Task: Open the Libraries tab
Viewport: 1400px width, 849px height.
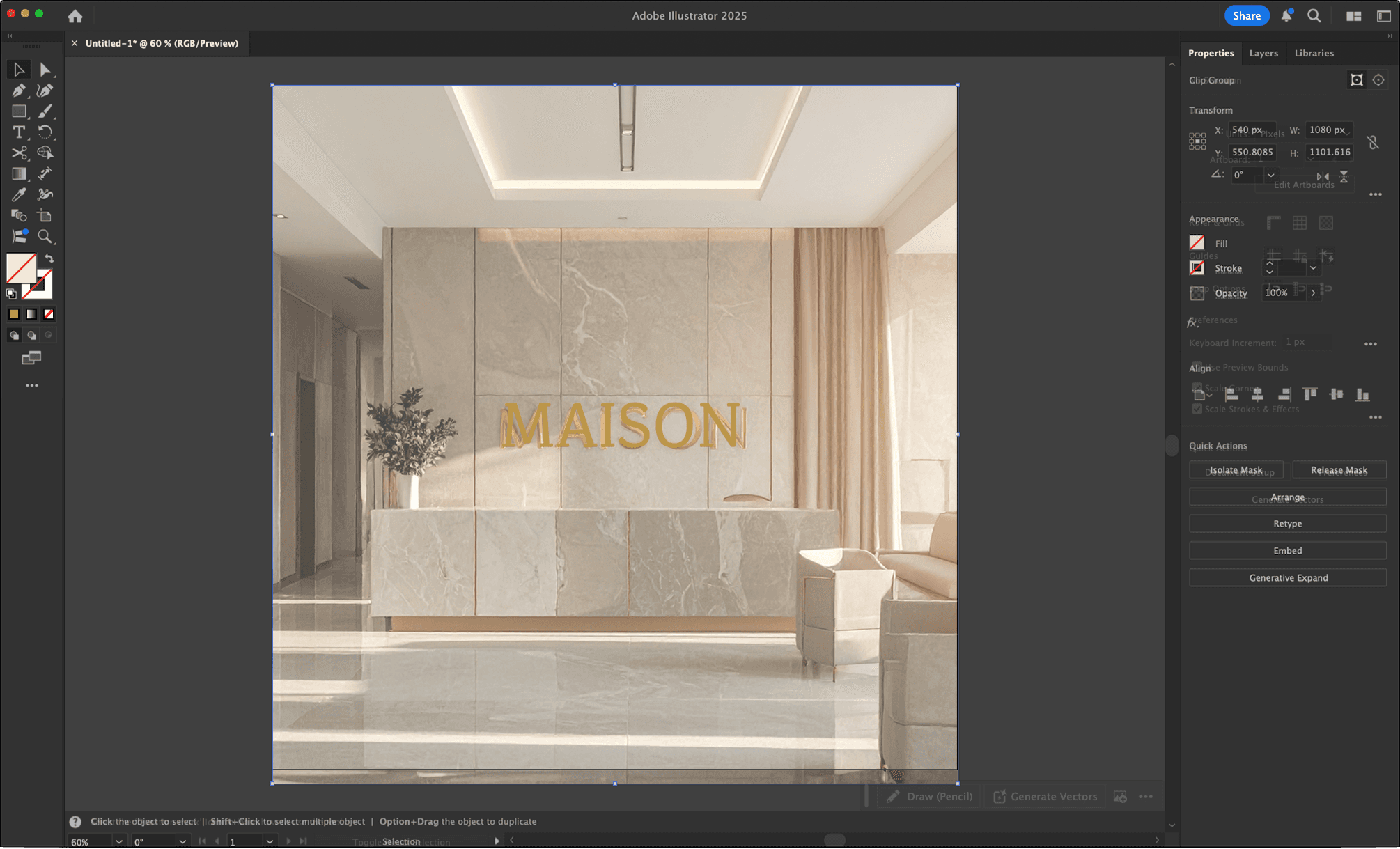Action: (1314, 53)
